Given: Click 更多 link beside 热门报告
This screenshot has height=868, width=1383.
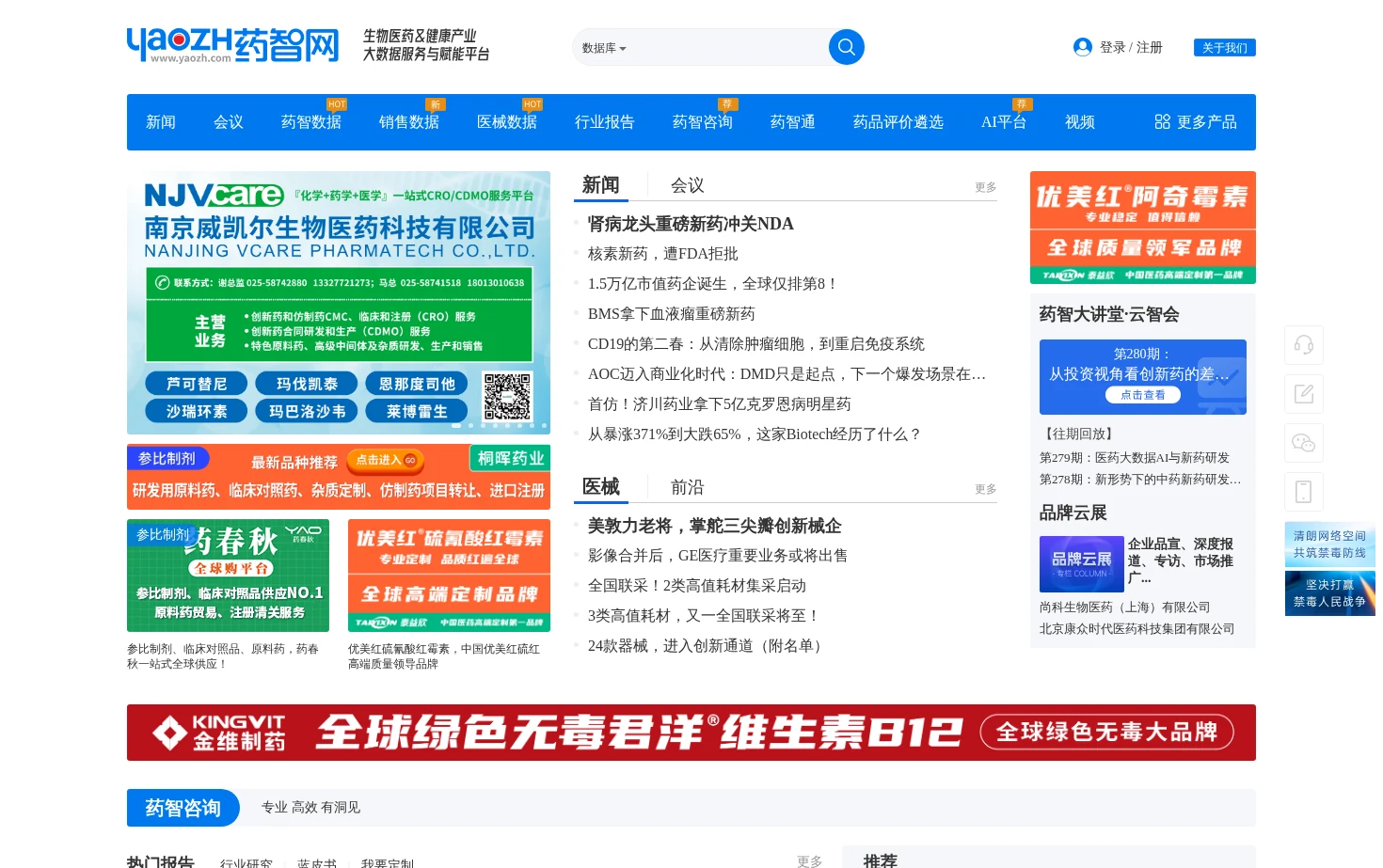Looking at the screenshot, I should click(x=810, y=861).
